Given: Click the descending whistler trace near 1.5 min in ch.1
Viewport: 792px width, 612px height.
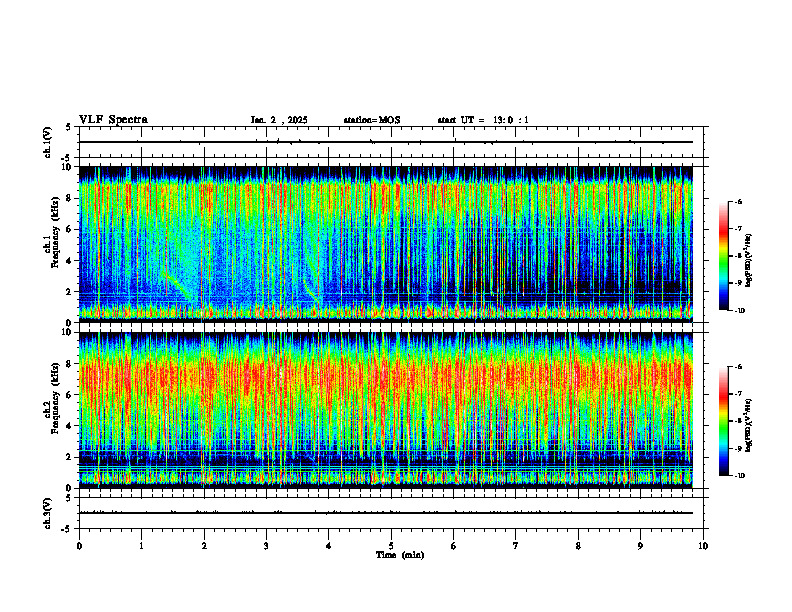Looking at the screenshot, I should (177, 284).
